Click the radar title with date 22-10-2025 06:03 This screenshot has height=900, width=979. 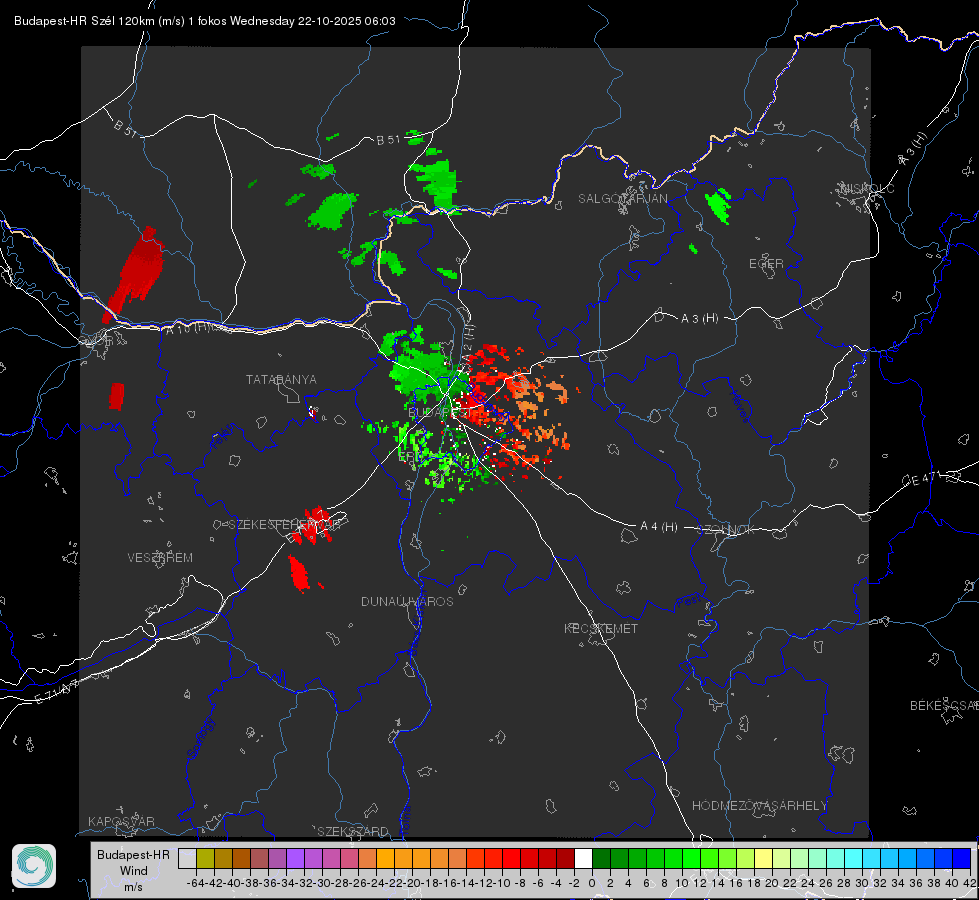204,21
